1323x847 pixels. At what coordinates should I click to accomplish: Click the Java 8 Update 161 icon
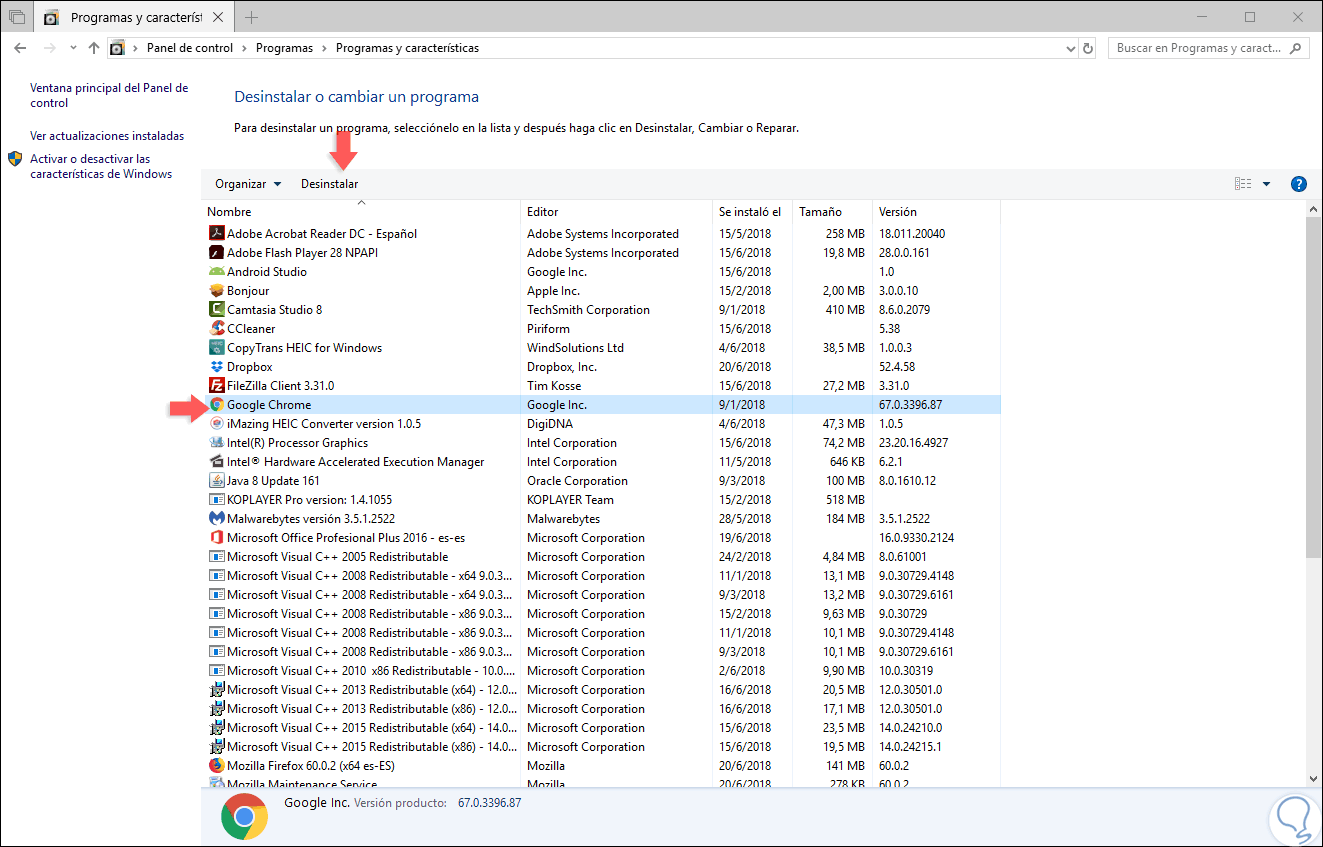(x=217, y=481)
